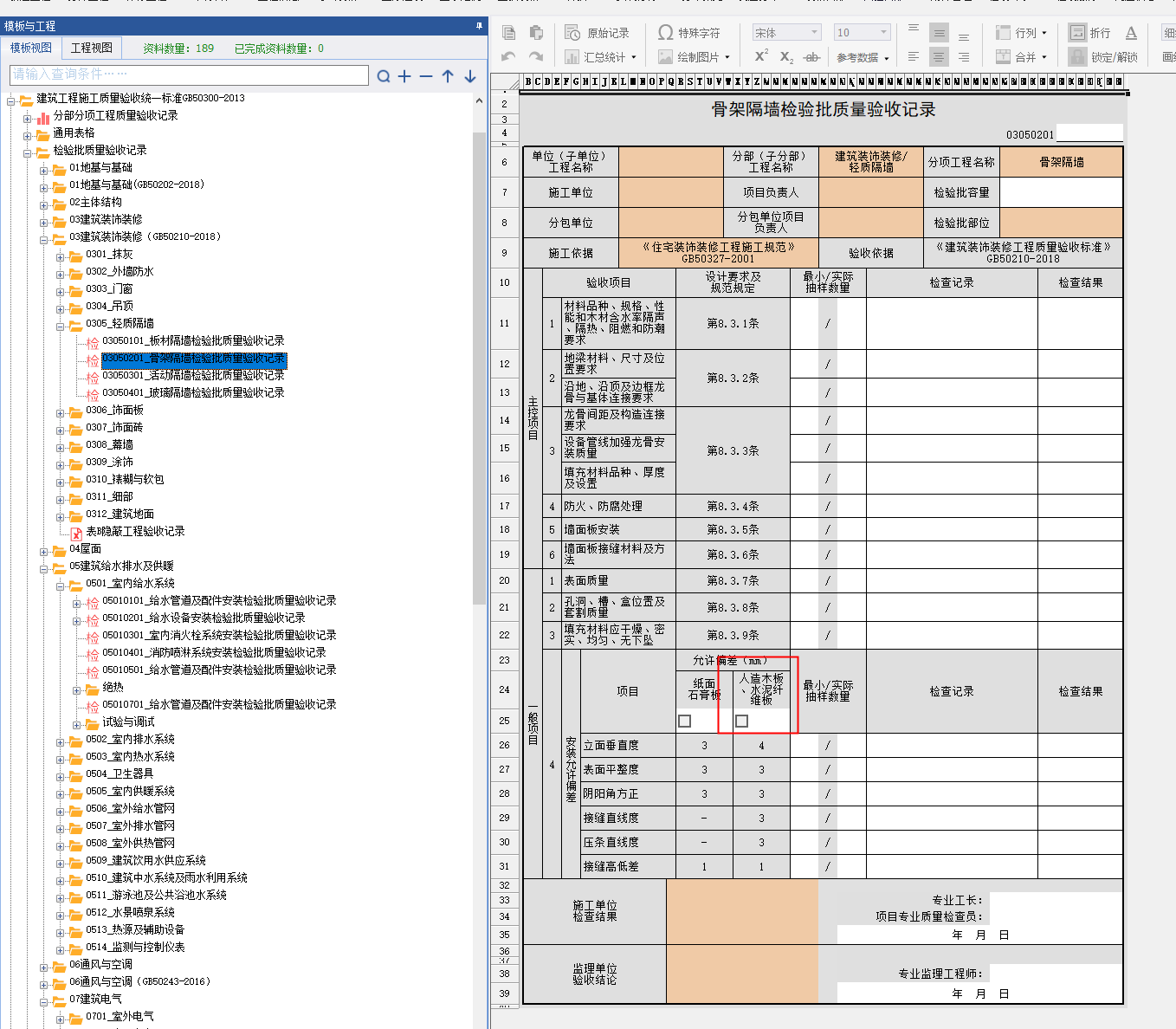Click the tree panel vertical scrollbar
1176x1029 pixels.
[480, 368]
